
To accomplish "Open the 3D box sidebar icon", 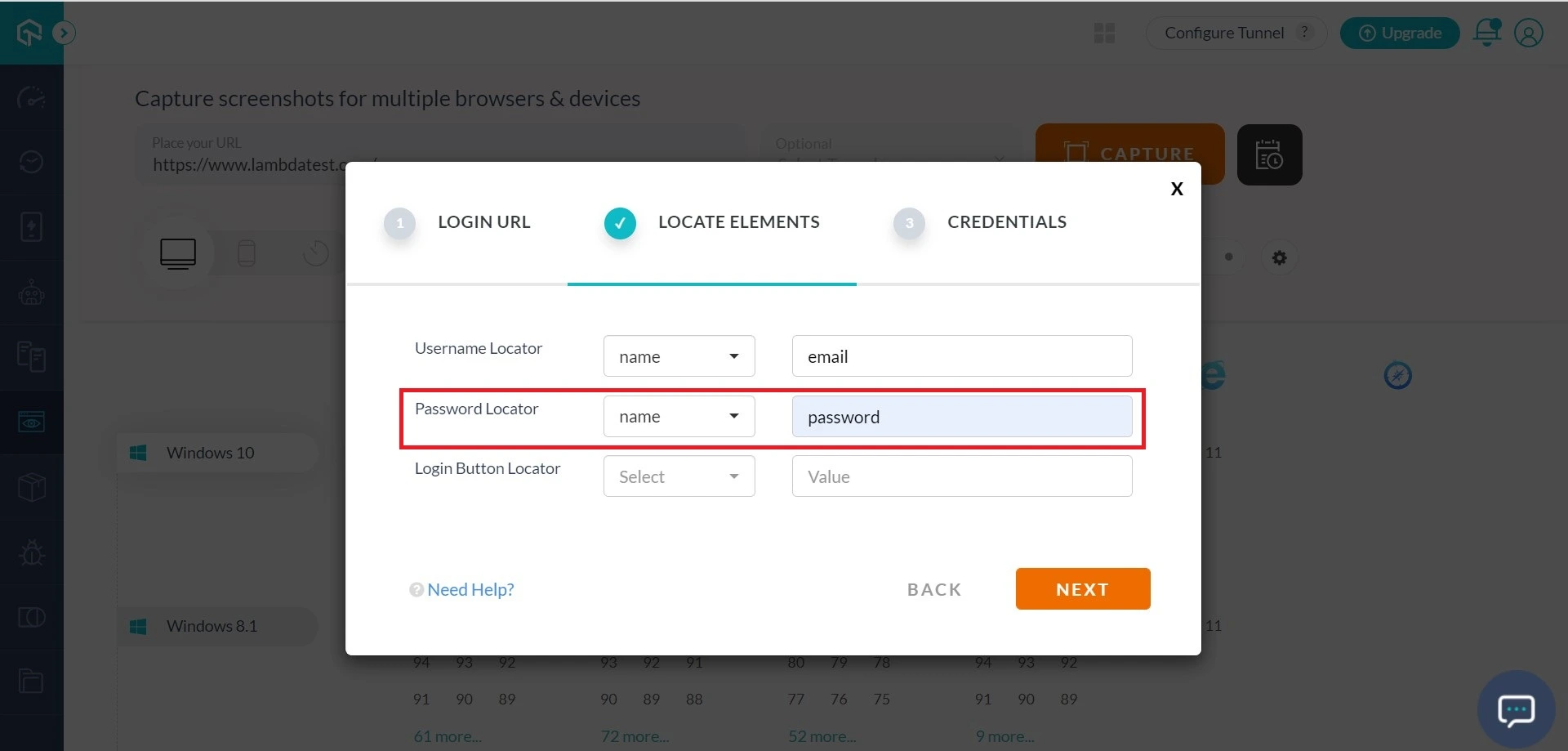I will point(31,488).
